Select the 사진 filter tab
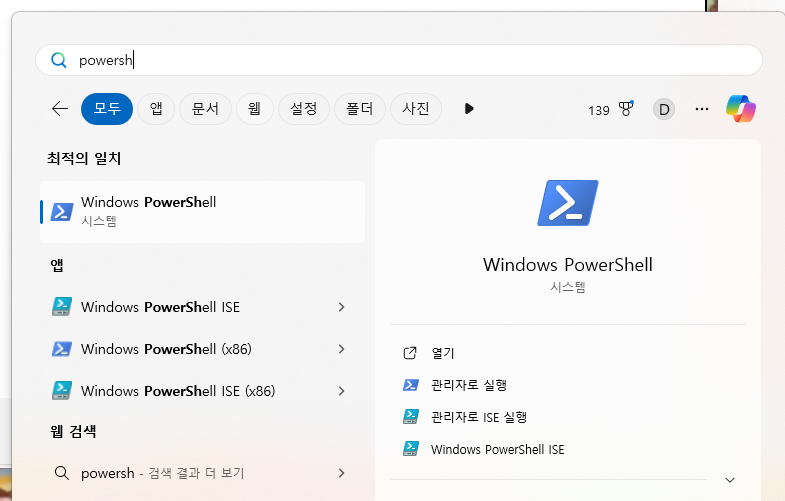 pos(416,109)
